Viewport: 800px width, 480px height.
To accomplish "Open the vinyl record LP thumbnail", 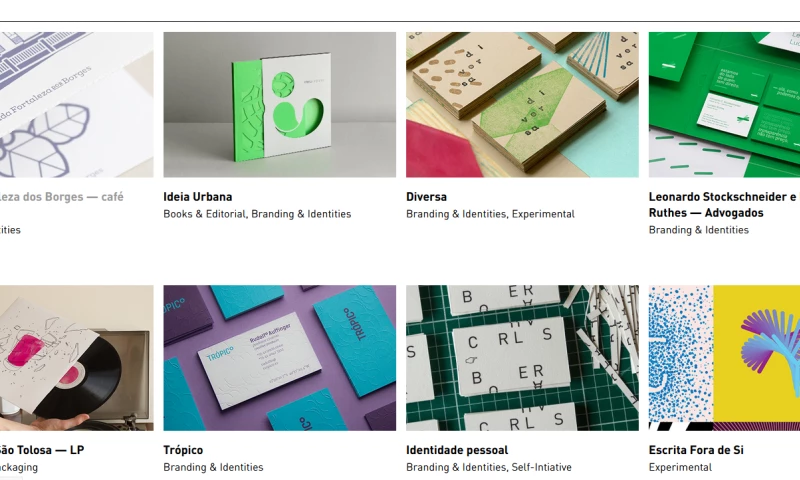I will (x=77, y=358).
